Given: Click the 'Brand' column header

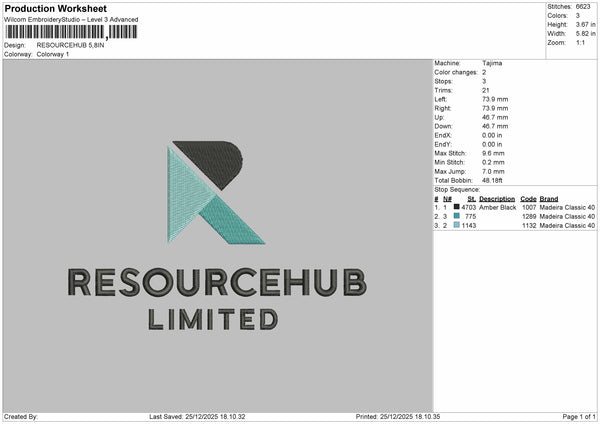Looking at the screenshot, I should (x=549, y=199).
